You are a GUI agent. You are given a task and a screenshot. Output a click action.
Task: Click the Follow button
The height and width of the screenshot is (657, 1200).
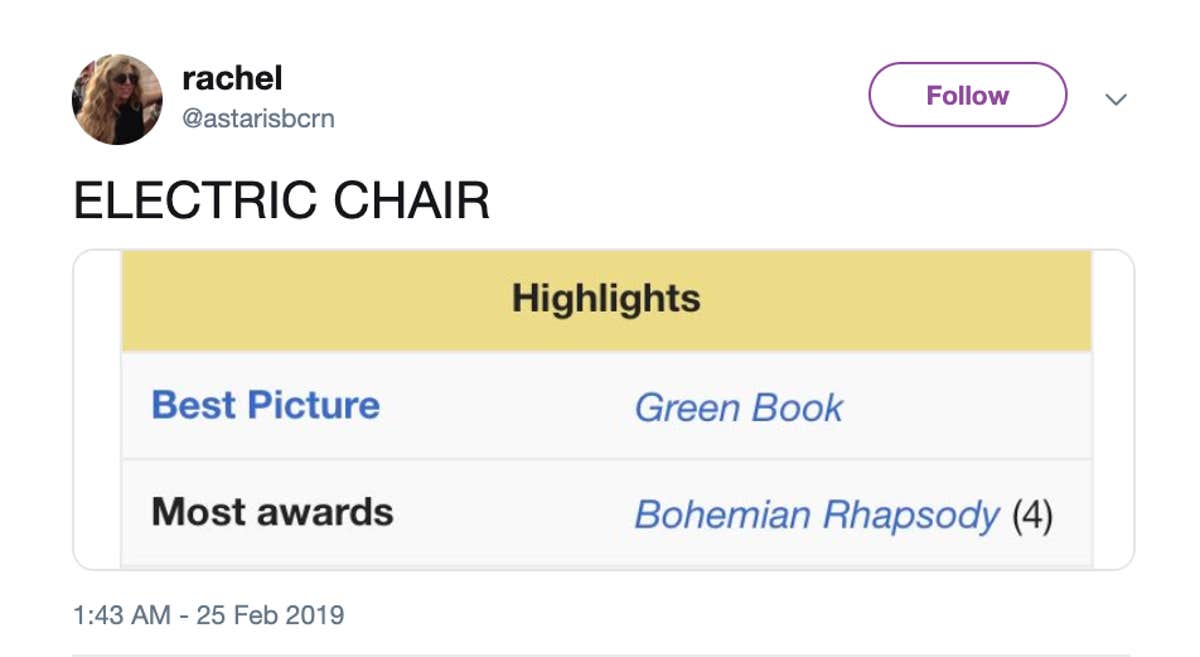pyautogui.click(x=966, y=94)
